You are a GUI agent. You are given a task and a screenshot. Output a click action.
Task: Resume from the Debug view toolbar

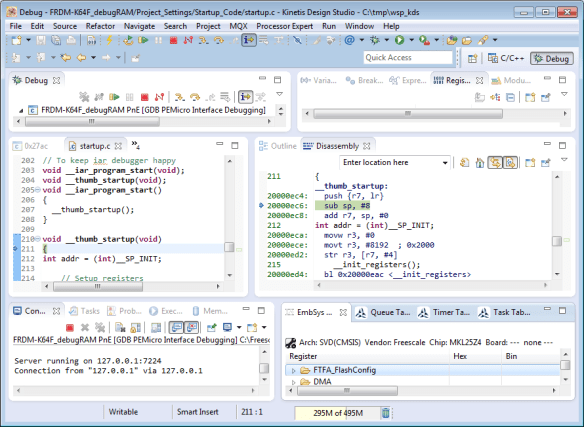coord(114,97)
